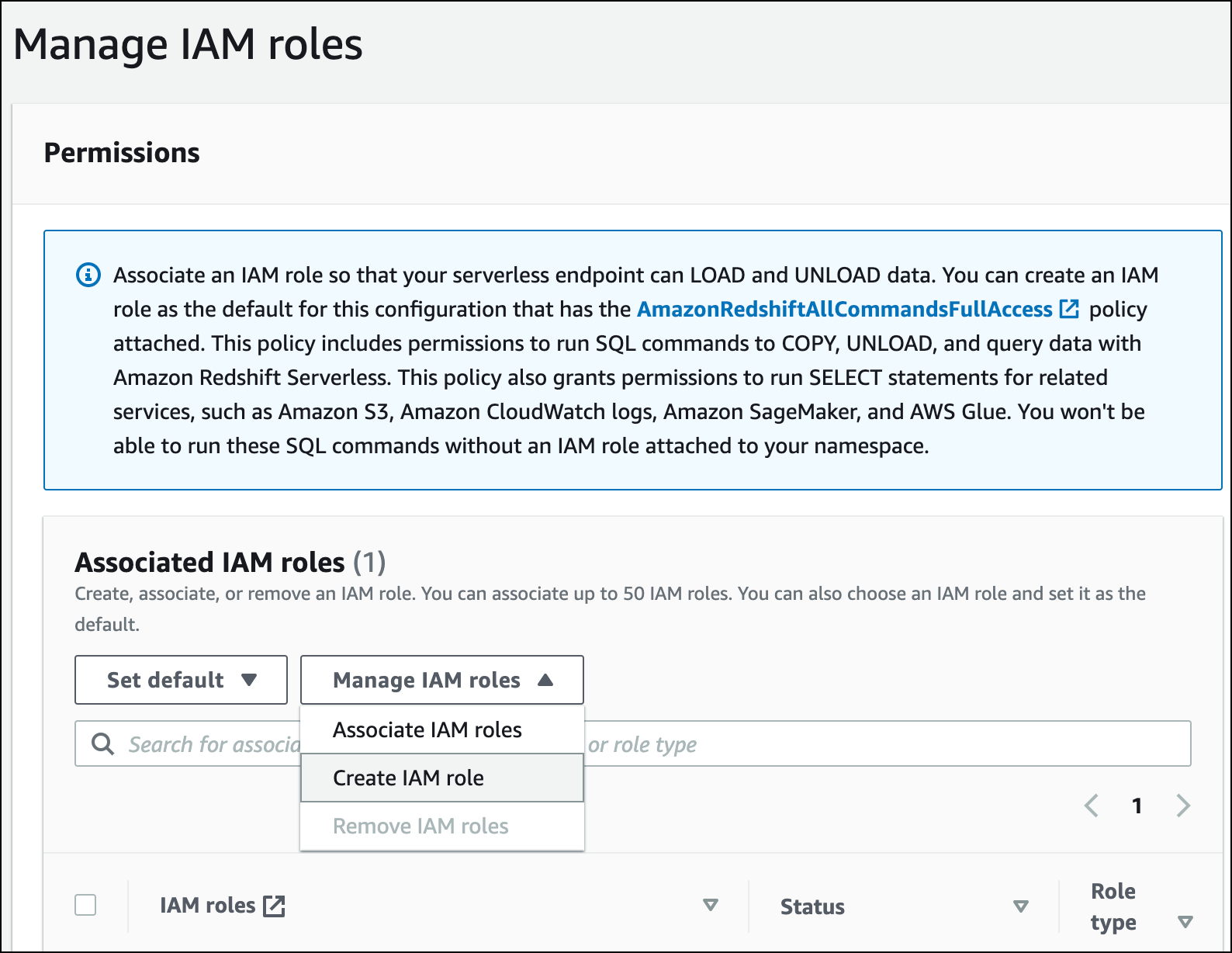This screenshot has width=1232, height=953.
Task: Collapse the Manage IAM roles dropdown
Action: point(441,680)
